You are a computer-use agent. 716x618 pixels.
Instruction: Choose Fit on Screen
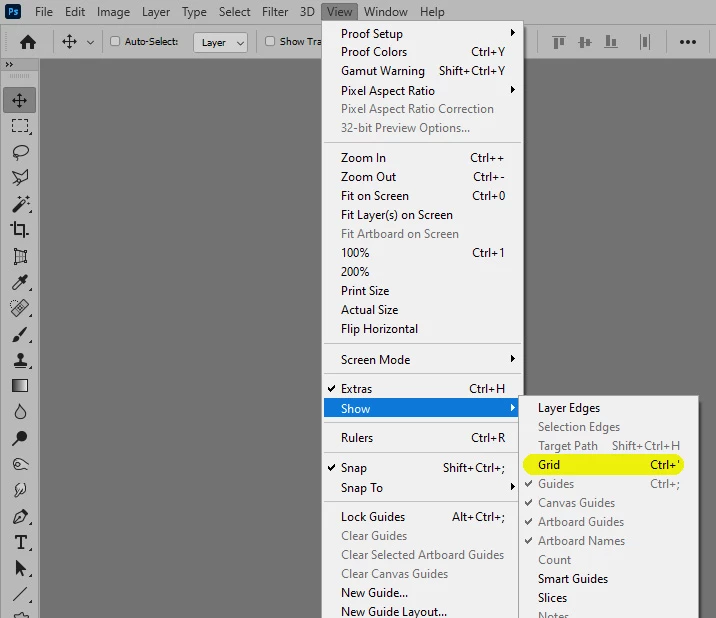[x=423, y=195]
